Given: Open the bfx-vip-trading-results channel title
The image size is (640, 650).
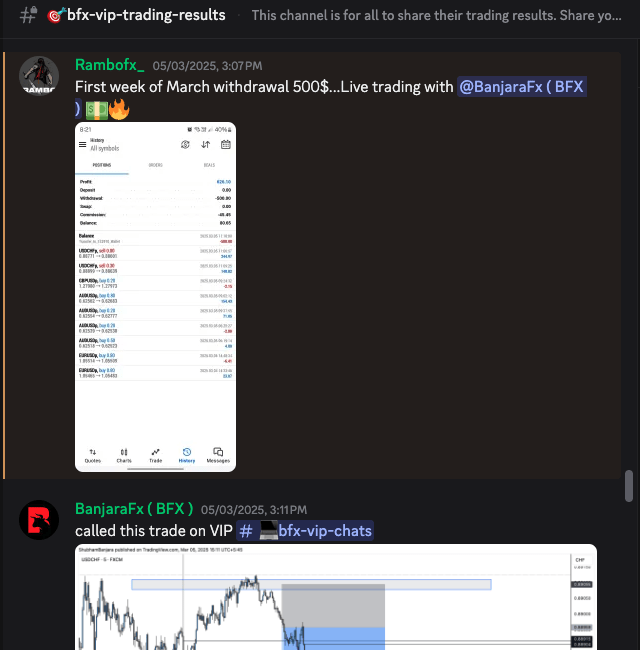Looking at the screenshot, I should 146,15.
